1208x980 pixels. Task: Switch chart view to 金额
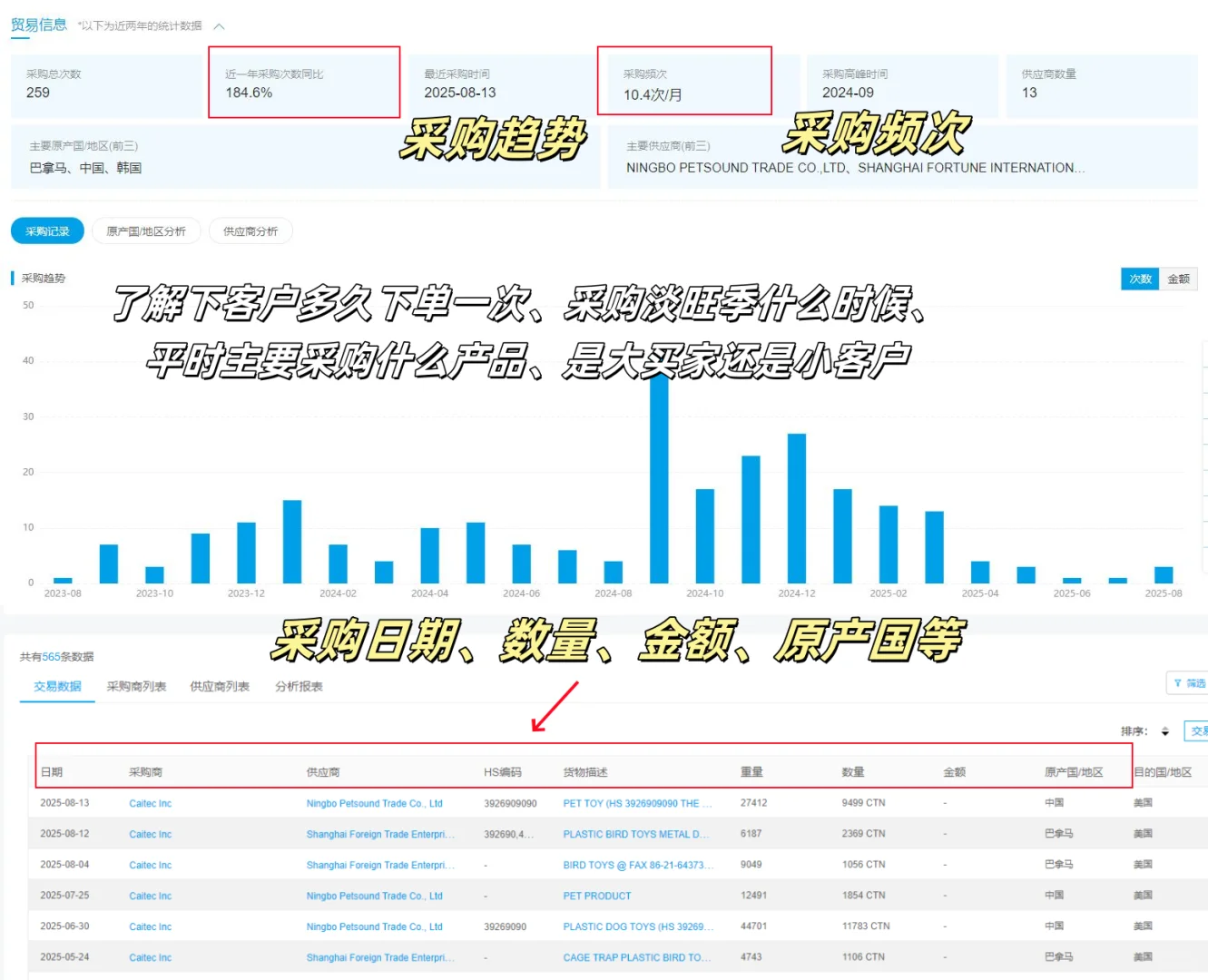point(1178,279)
